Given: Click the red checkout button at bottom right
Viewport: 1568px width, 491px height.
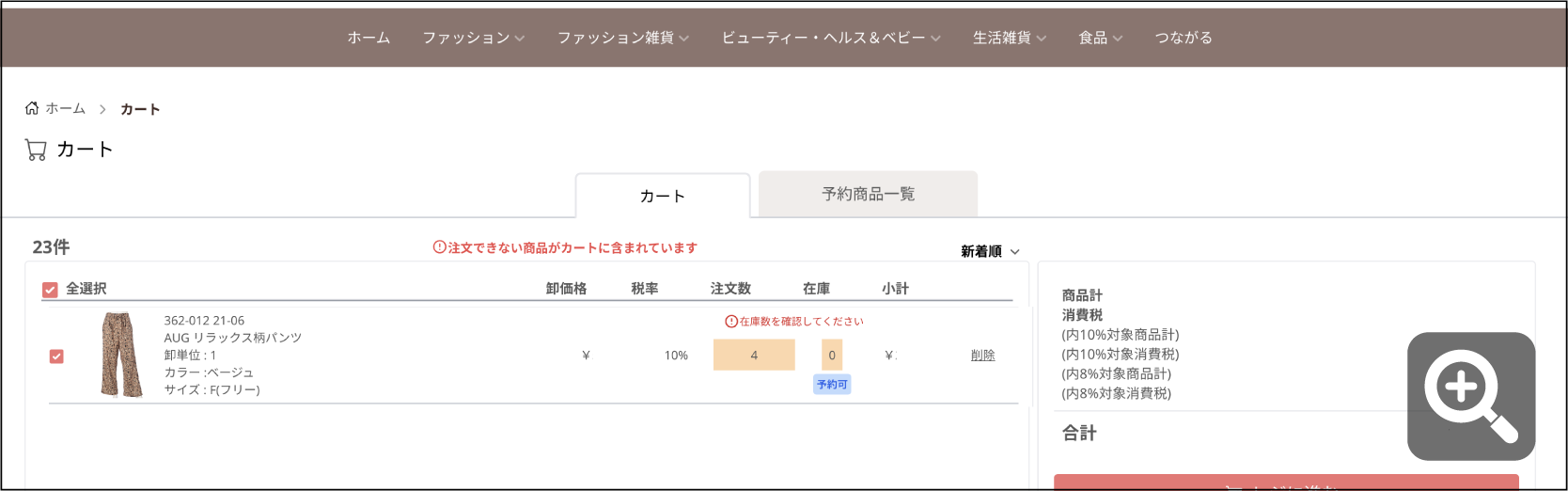Looking at the screenshot, I should click(x=1286, y=483).
